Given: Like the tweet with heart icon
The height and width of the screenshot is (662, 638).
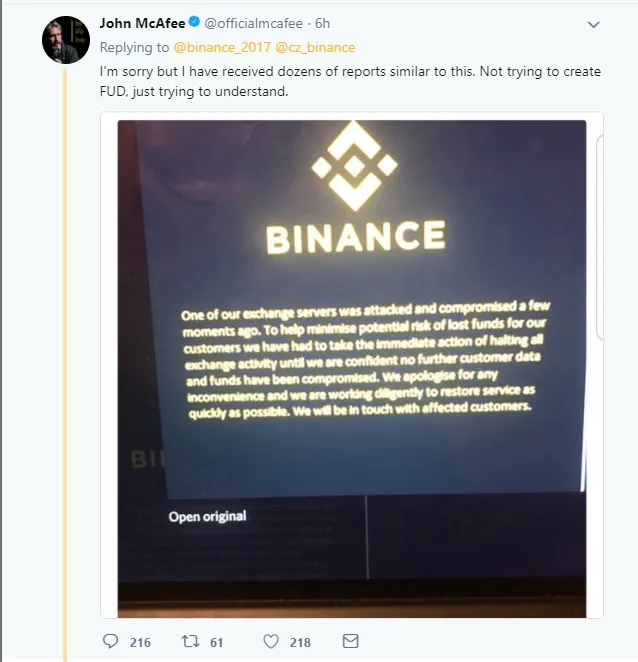Looking at the screenshot, I should tap(271, 641).
